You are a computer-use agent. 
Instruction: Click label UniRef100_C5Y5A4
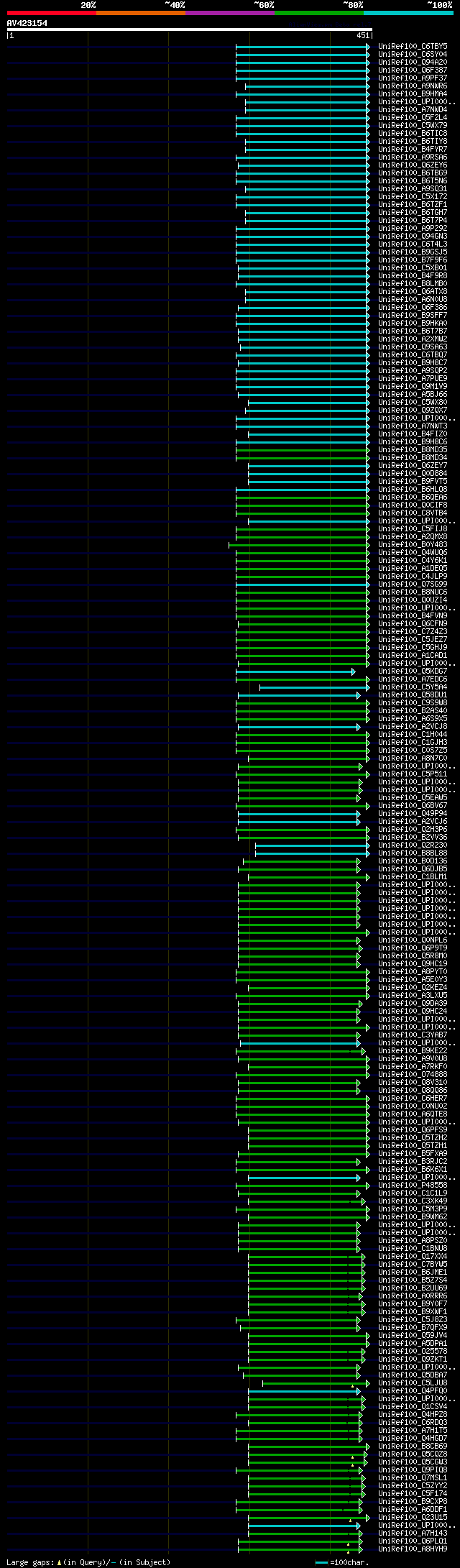tap(413, 687)
